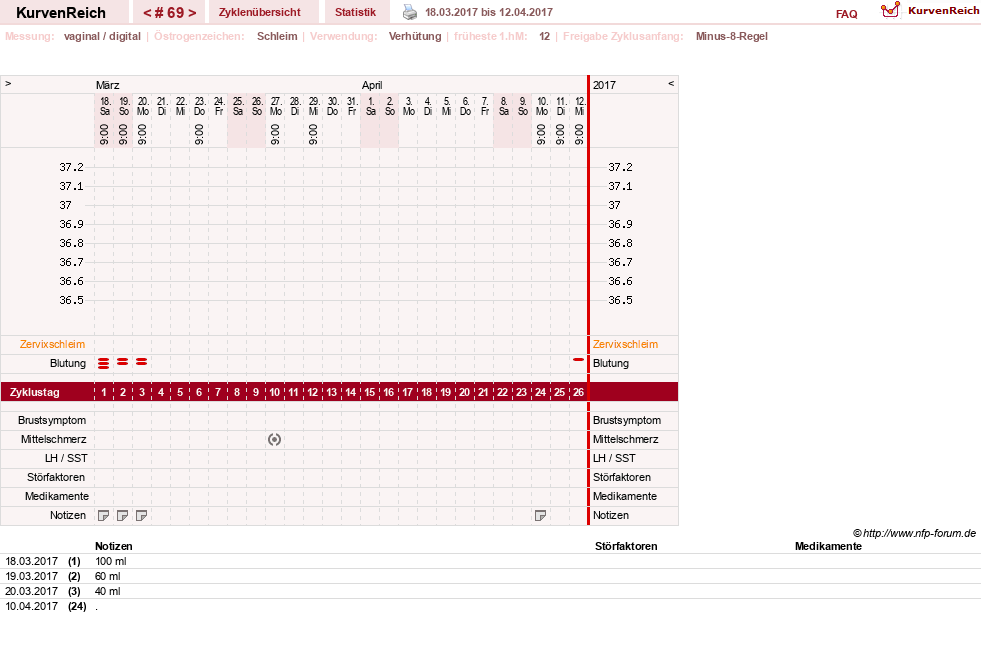This screenshot has height=645, width=981.
Task: Click the 'Verhütung' usage value
Action: tap(415, 36)
